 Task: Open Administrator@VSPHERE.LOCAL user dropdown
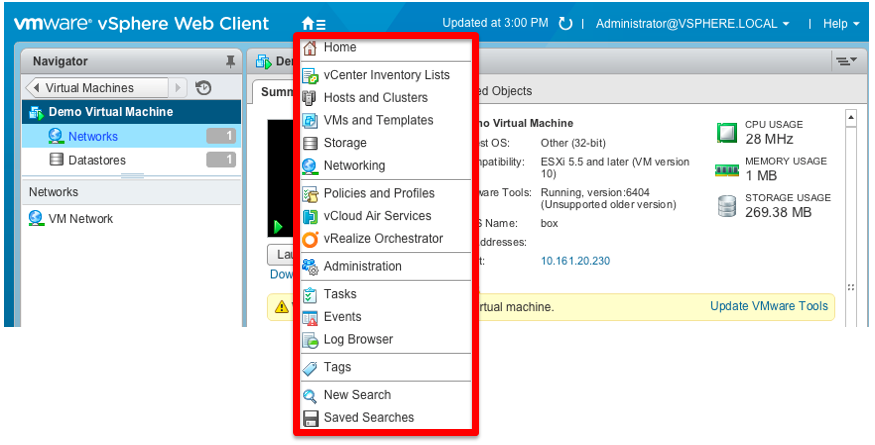coord(693,24)
